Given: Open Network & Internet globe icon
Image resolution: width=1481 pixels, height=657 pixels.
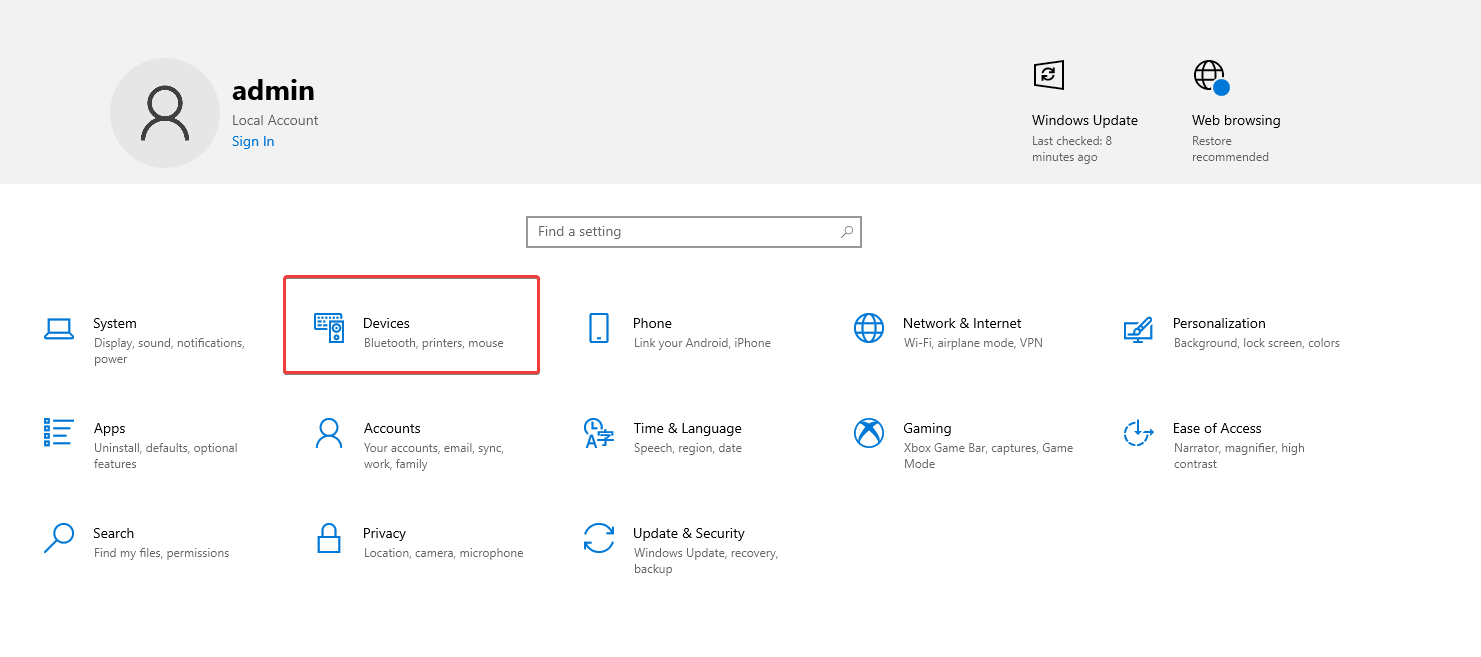Looking at the screenshot, I should (x=869, y=328).
